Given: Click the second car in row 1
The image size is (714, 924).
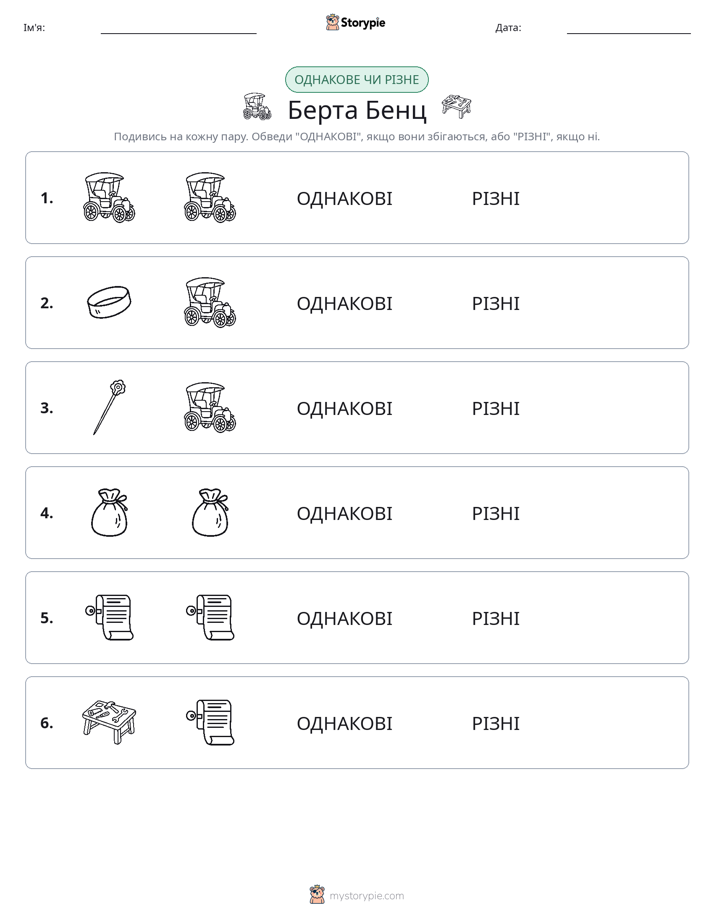Looking at the screenshot, I should point(210,197).
